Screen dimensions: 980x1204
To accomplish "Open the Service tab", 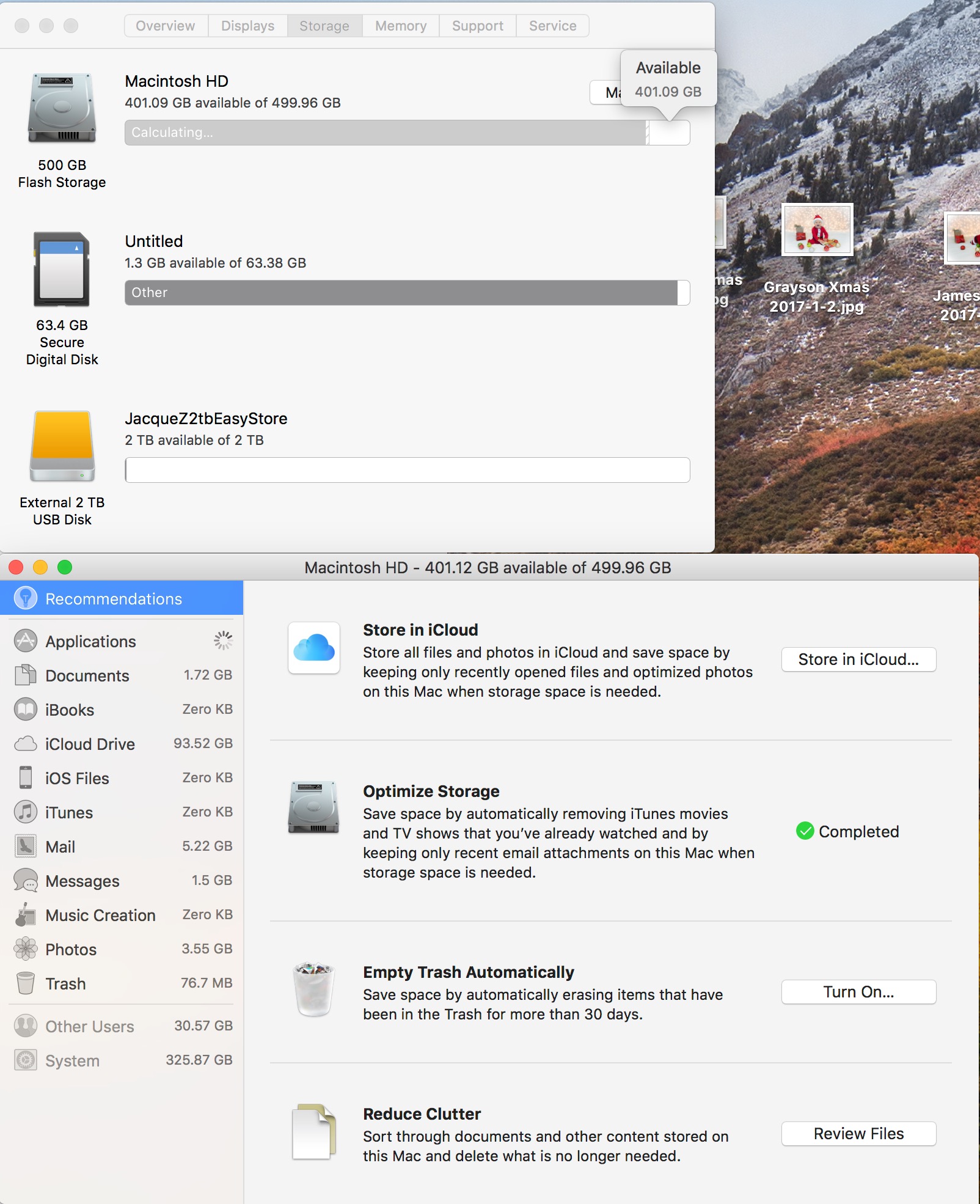I will [x=552, y=26].
